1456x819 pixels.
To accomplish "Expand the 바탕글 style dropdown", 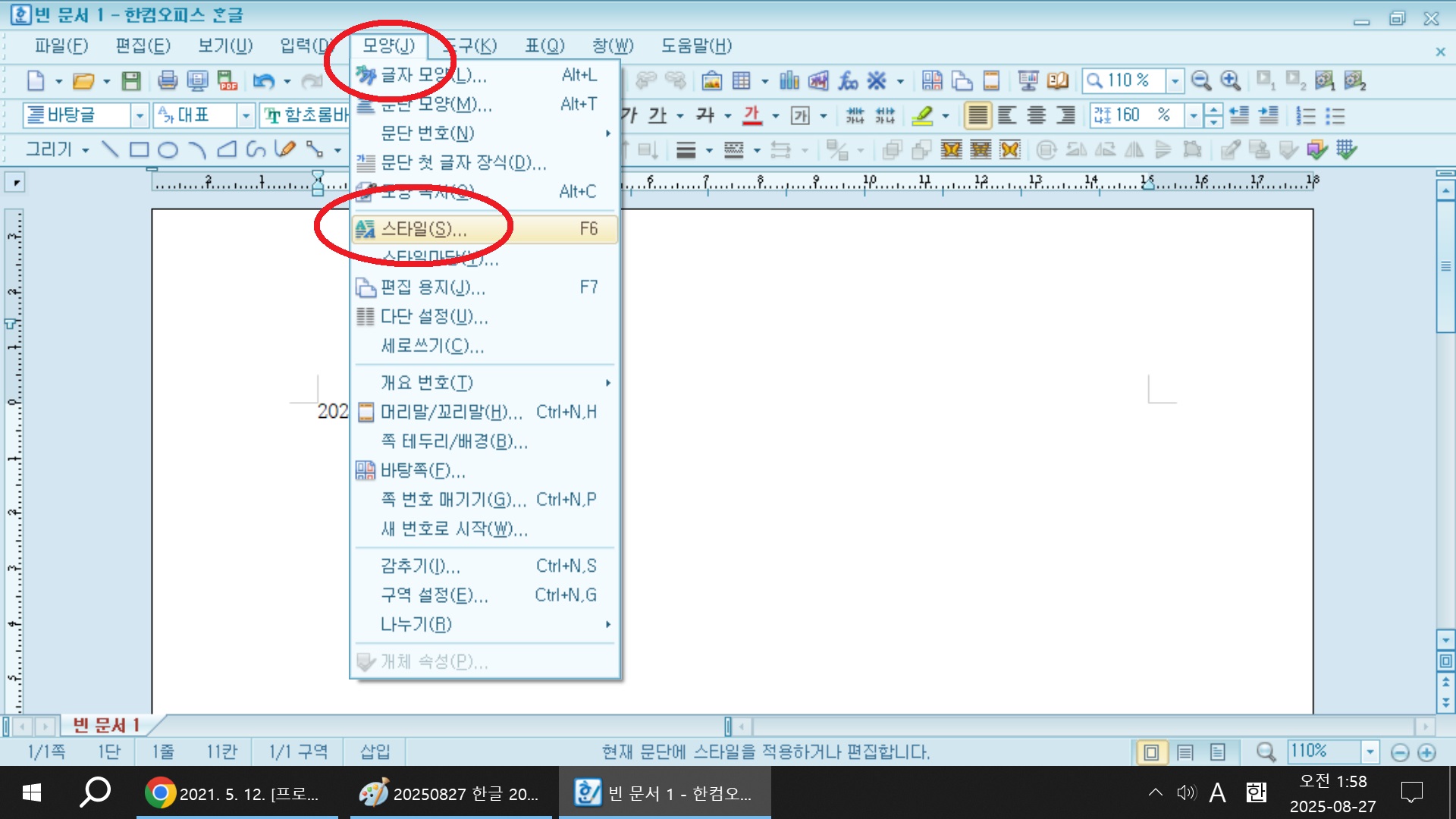I will click(140, 115).
